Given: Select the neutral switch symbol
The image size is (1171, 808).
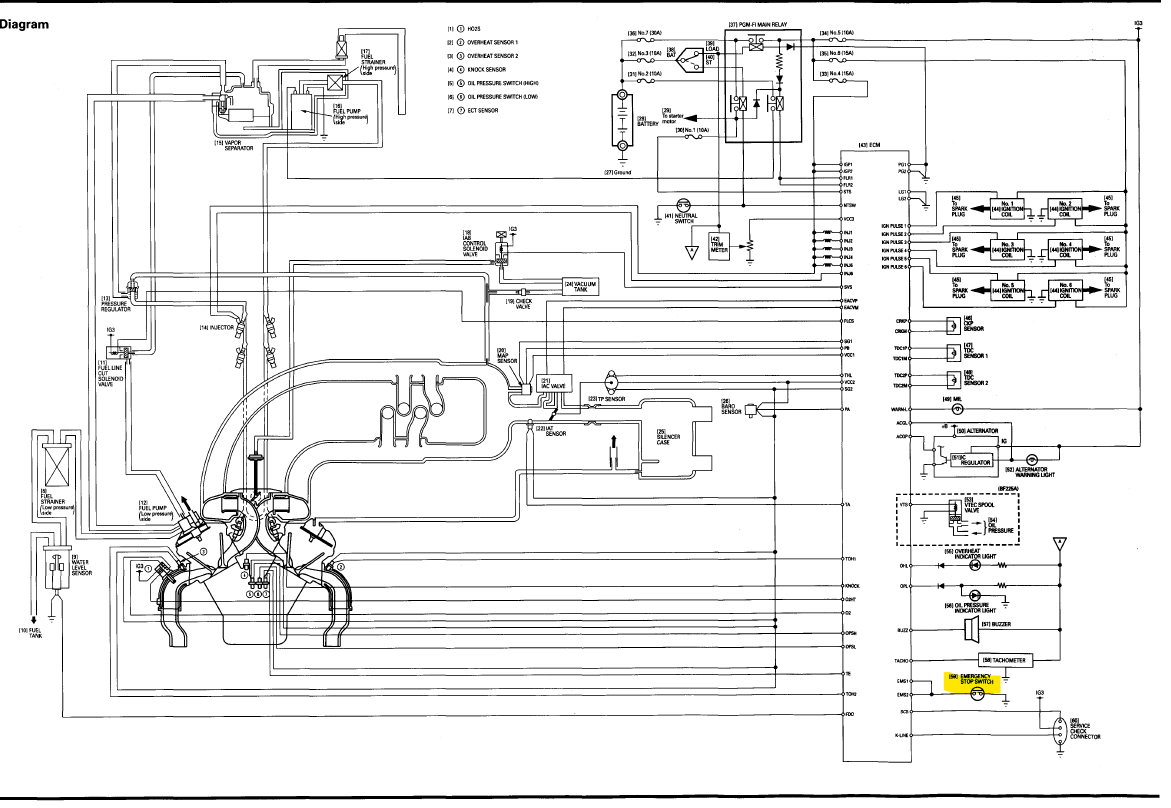Looking at the screenshot, I should [x=683, y=205].
